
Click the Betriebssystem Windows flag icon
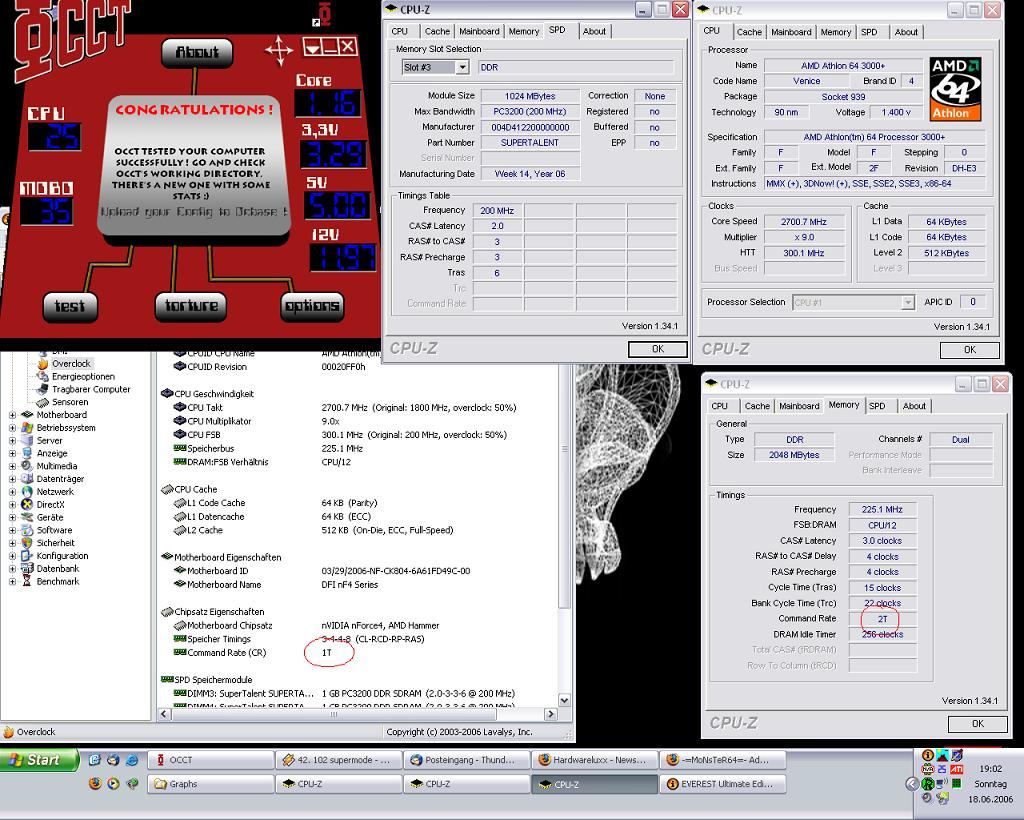27,428
